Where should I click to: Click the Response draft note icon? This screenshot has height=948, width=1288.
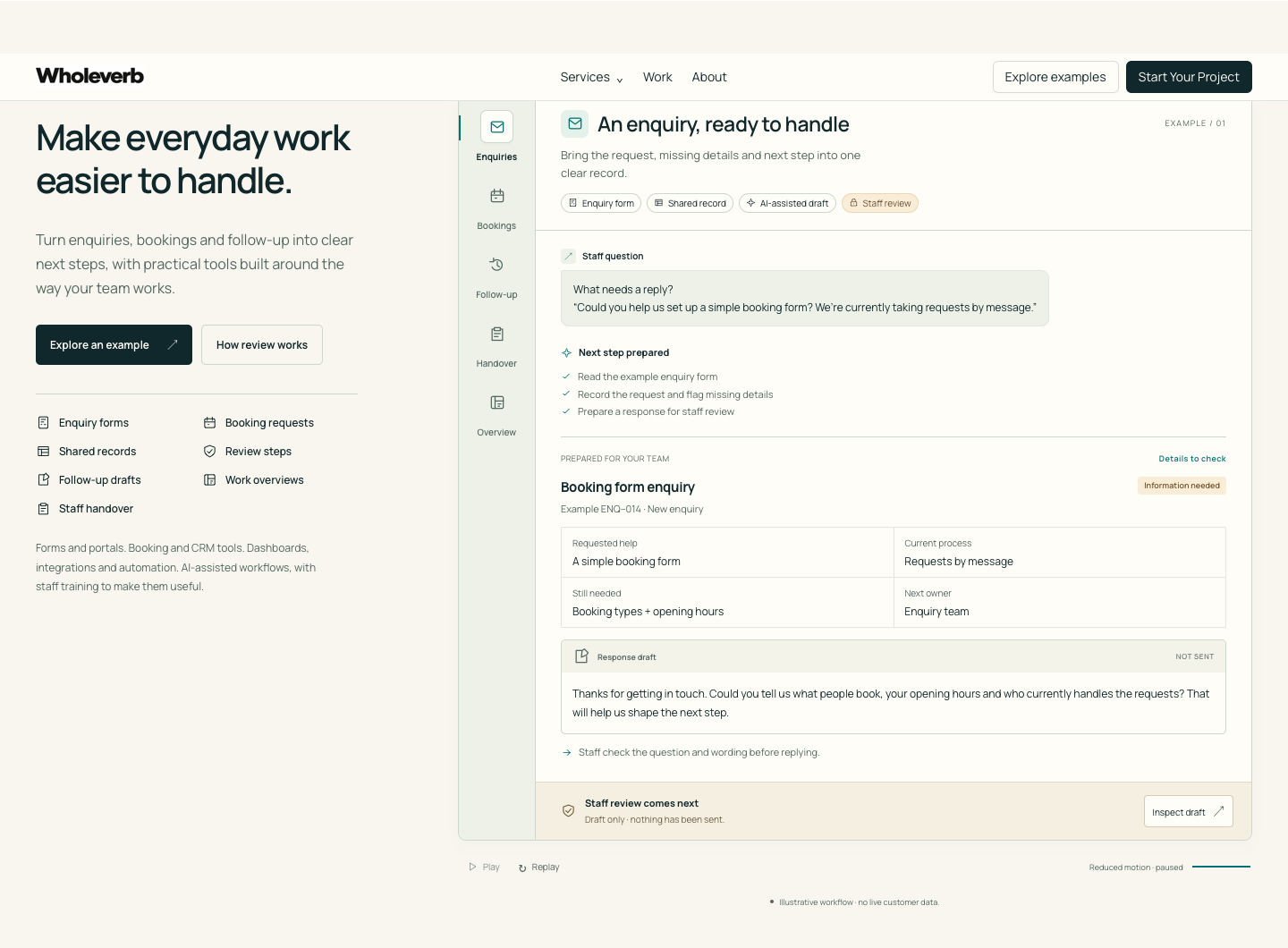pos(581,656)
